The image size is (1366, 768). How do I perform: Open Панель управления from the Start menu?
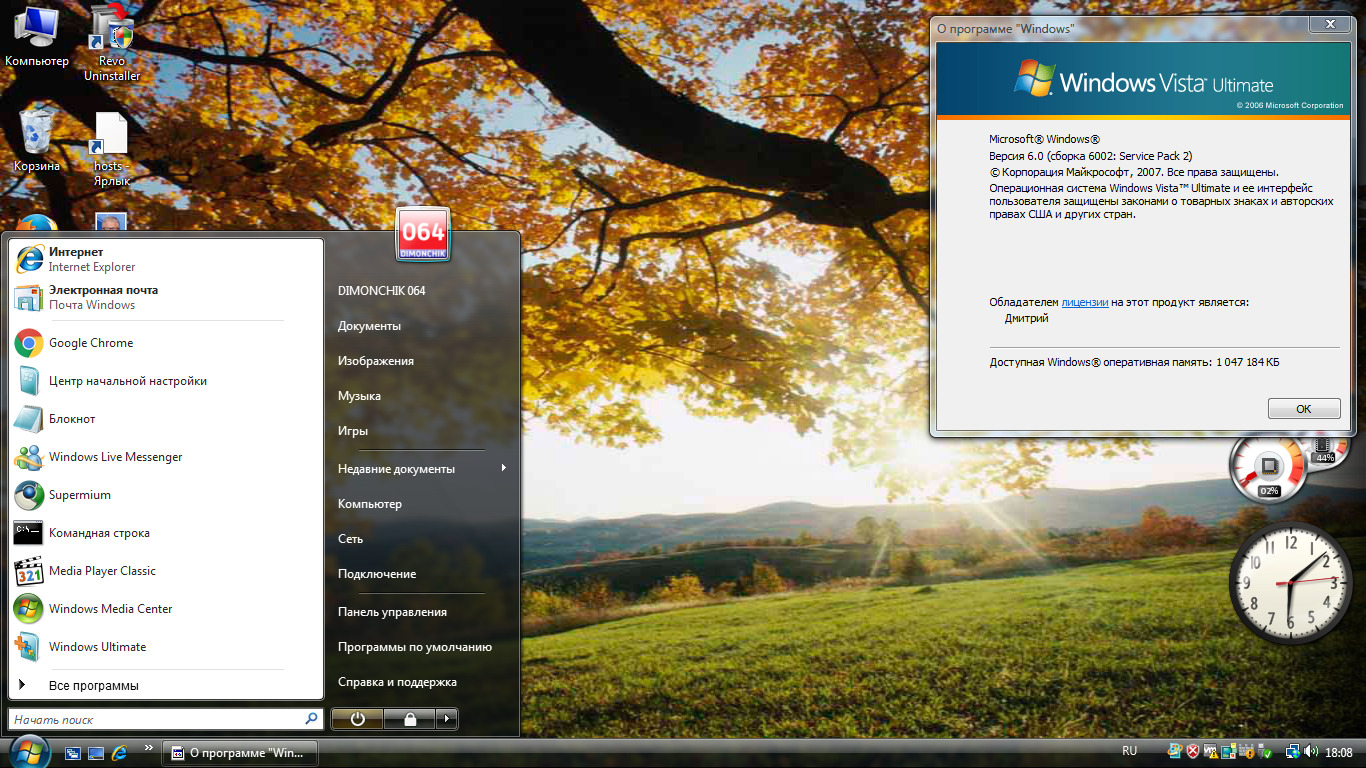392,612
